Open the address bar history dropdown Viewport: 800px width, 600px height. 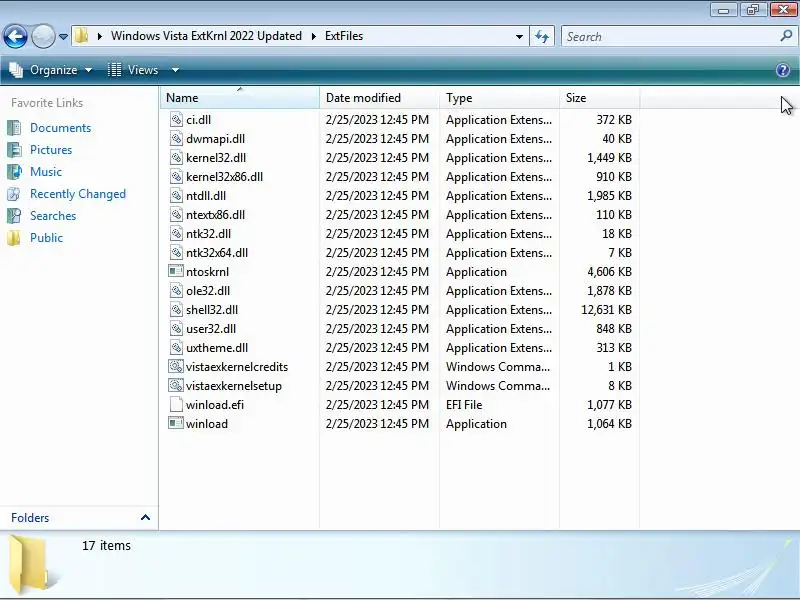click(x=519, y=37)
